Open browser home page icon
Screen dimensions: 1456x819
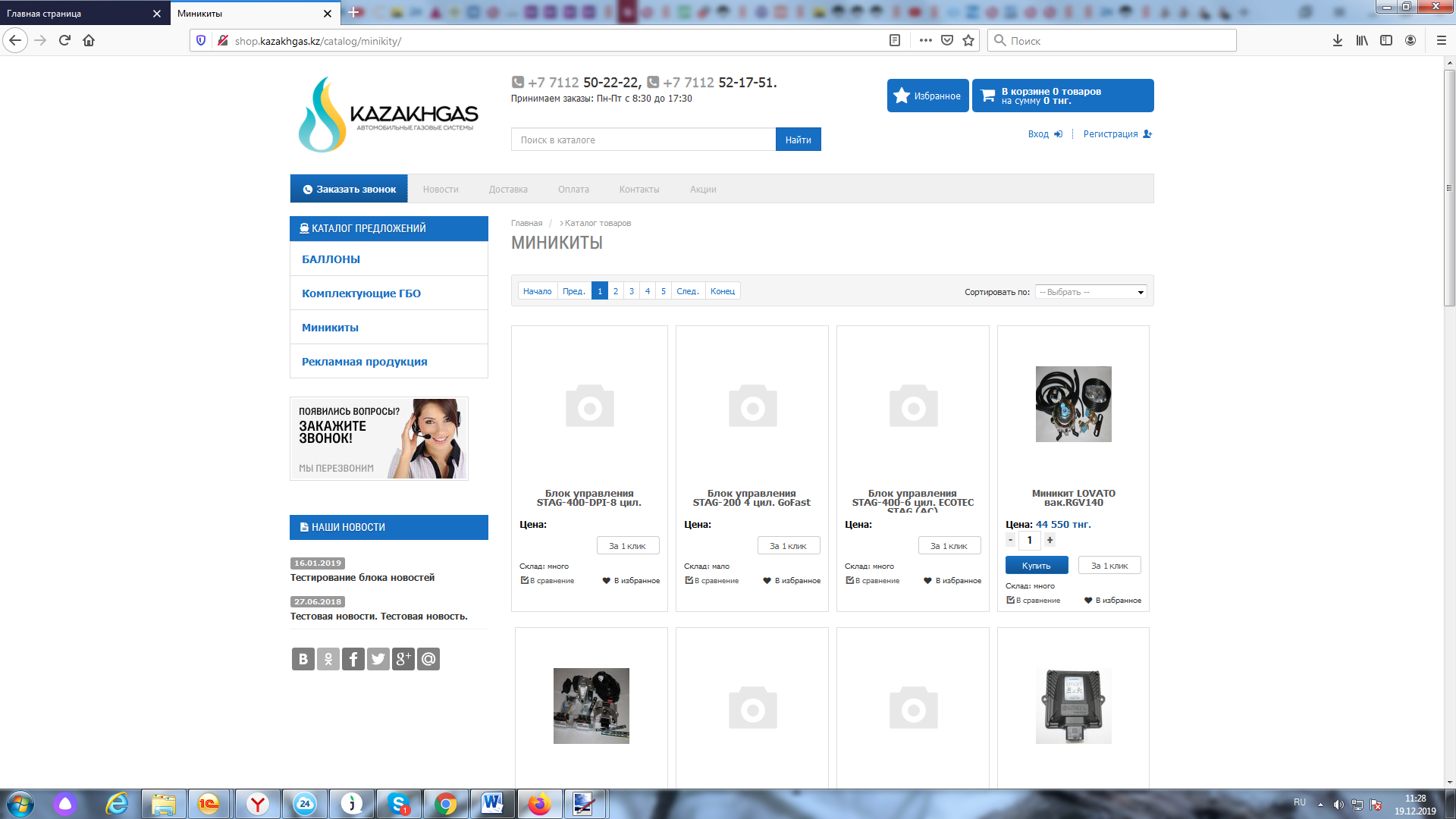[89, 40]
